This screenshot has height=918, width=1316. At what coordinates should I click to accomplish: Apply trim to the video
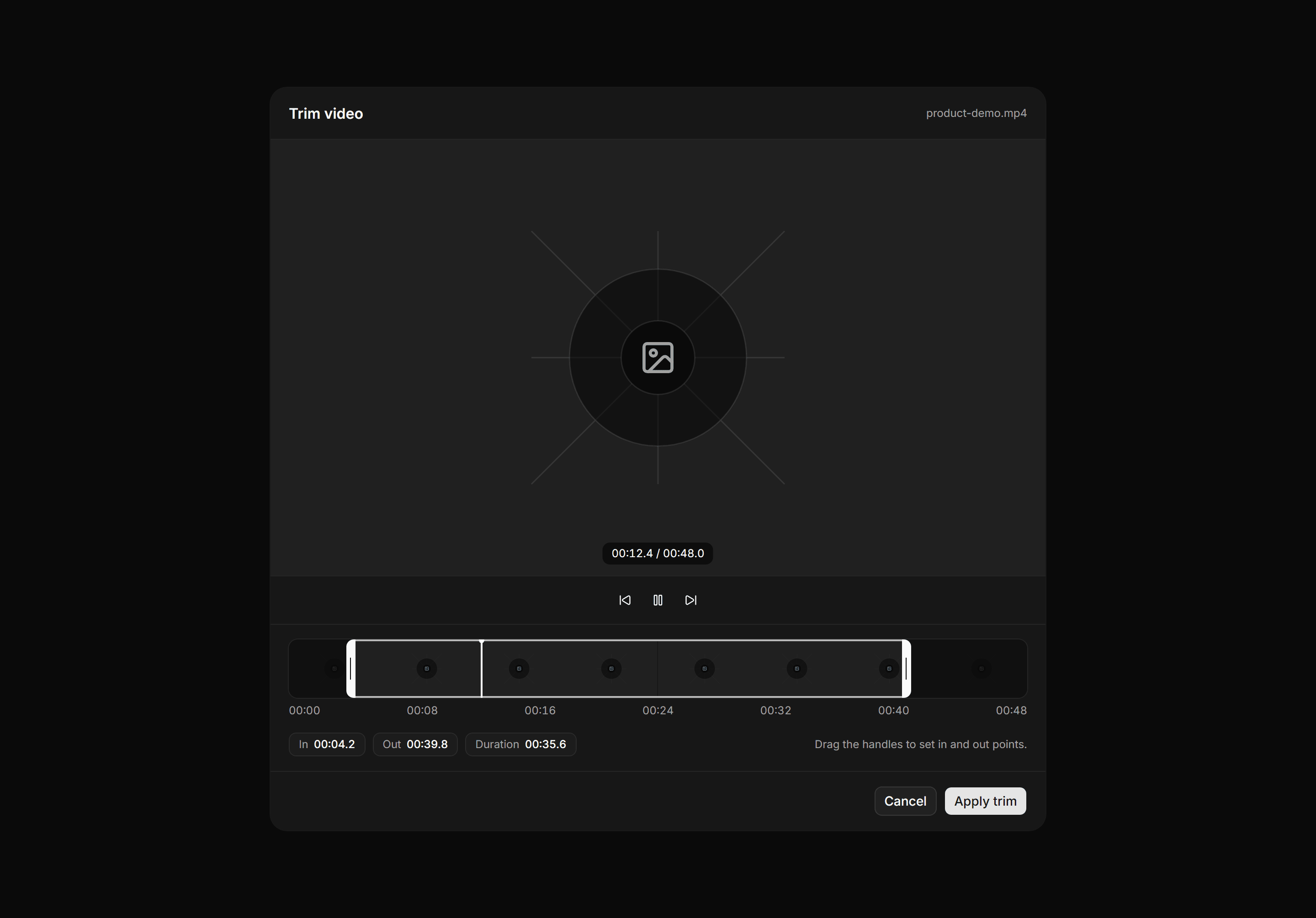985,801
